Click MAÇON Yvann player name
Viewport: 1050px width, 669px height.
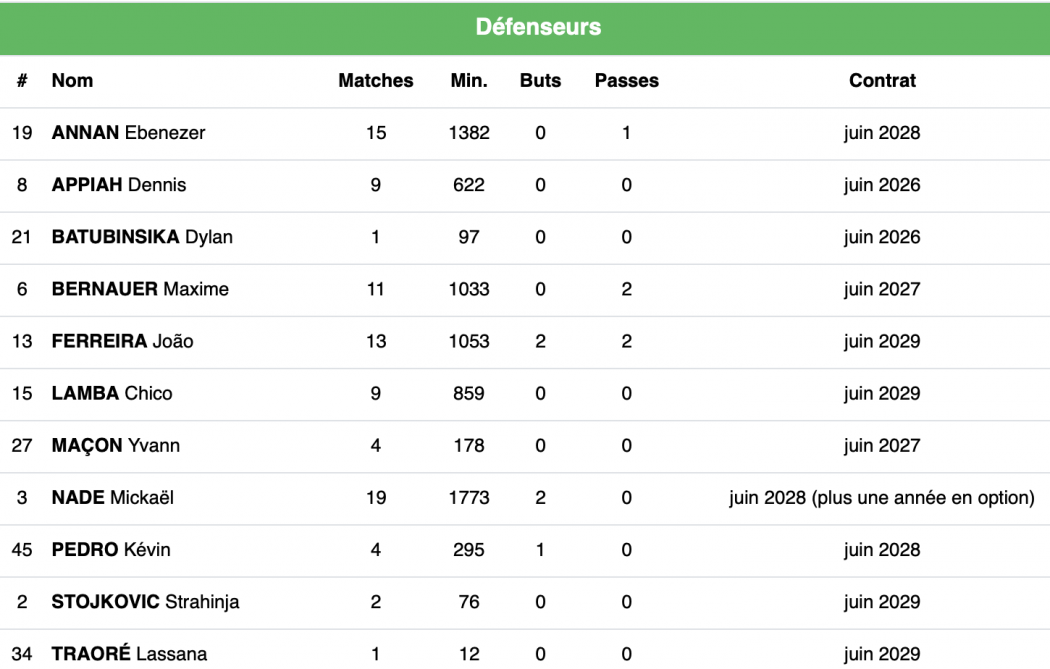tap(116, 445)
